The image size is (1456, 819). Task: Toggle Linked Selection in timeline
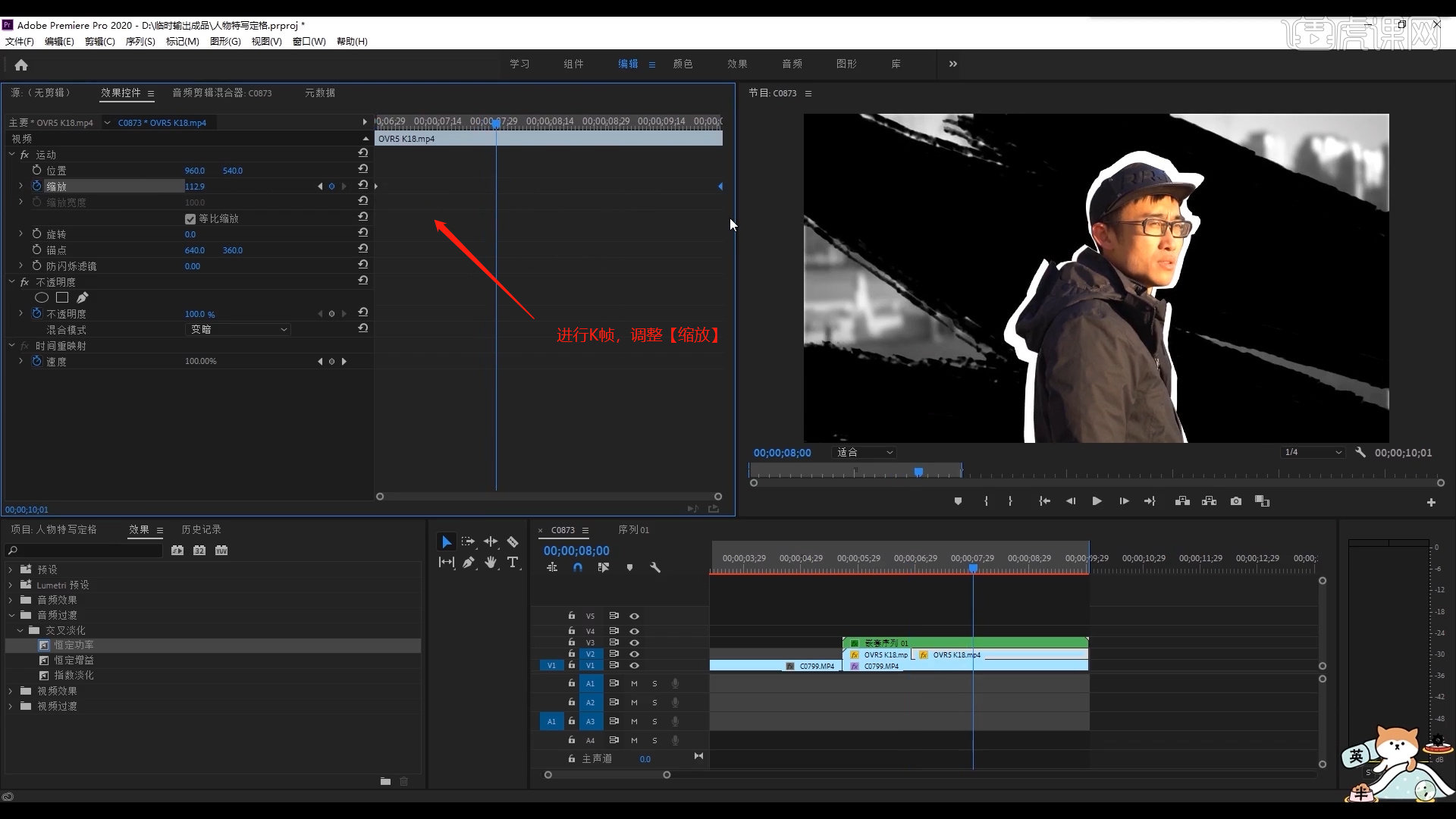point(604,567)
